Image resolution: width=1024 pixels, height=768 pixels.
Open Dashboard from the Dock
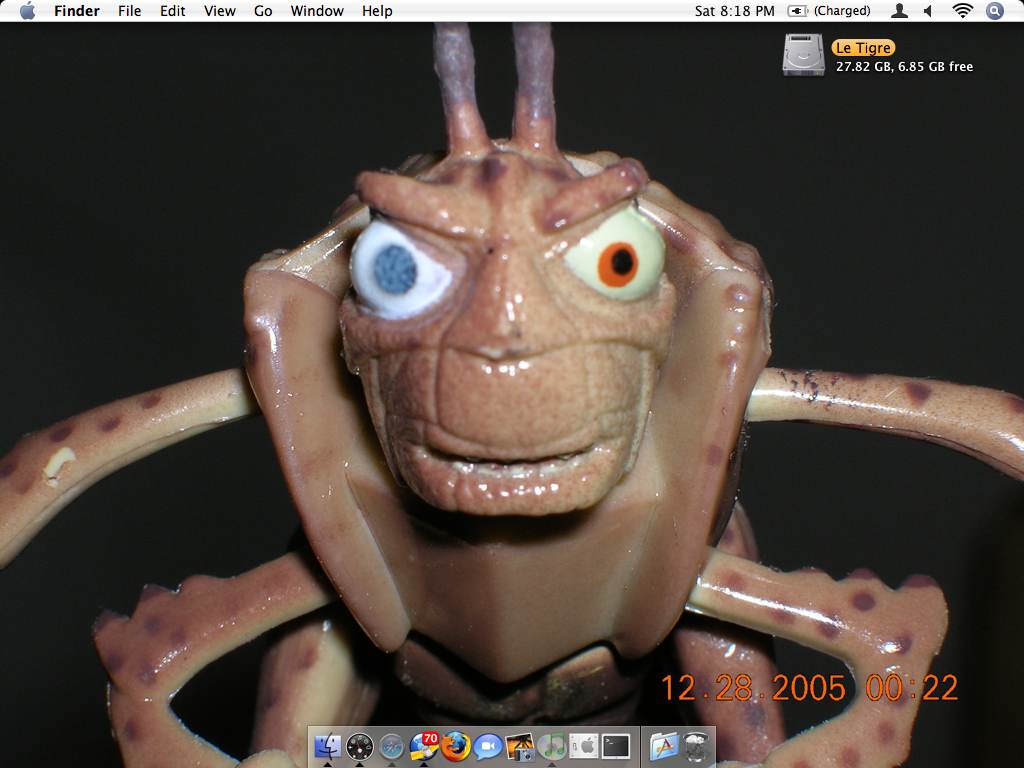point(360,746)
